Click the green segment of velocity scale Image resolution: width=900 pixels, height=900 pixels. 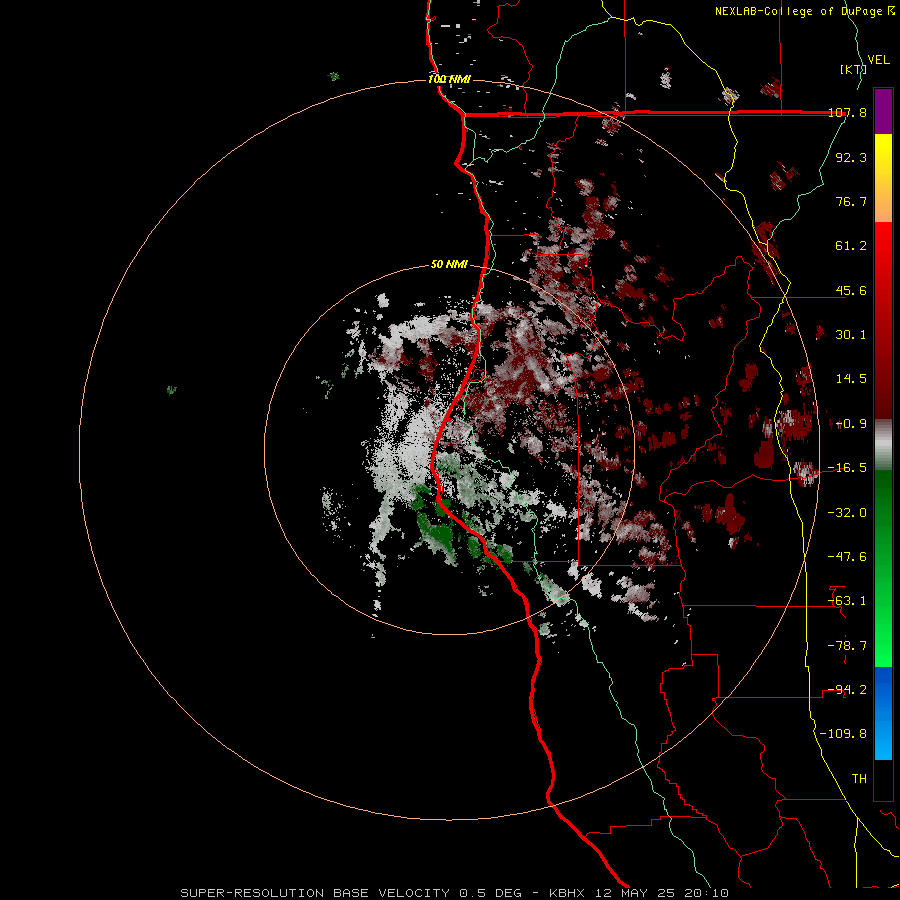click(x=883, y=568)
